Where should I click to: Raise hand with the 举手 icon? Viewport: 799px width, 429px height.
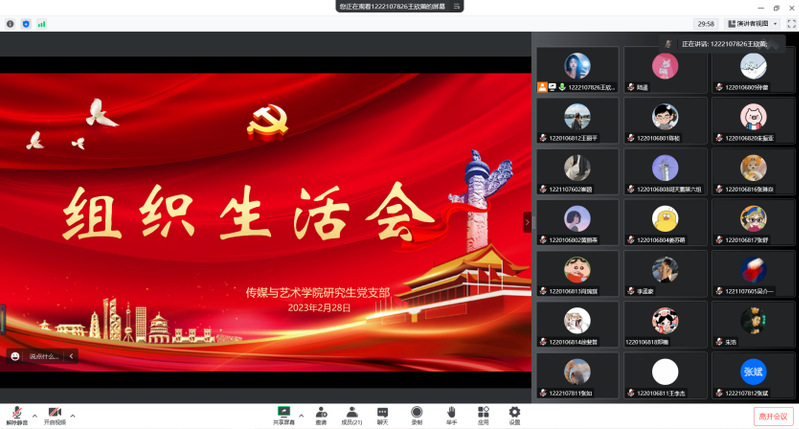[451, 413]
